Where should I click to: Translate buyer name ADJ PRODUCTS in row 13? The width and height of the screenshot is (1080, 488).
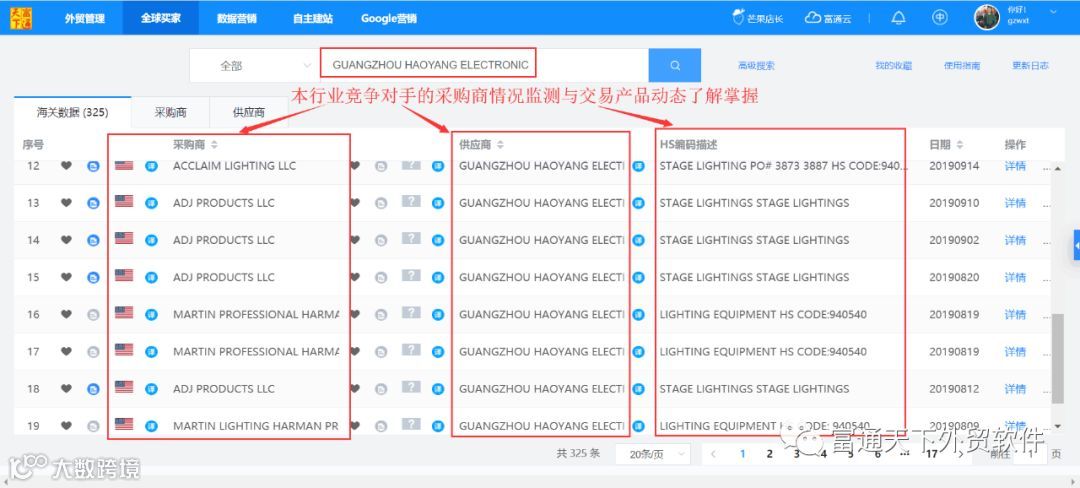(152, 203)
